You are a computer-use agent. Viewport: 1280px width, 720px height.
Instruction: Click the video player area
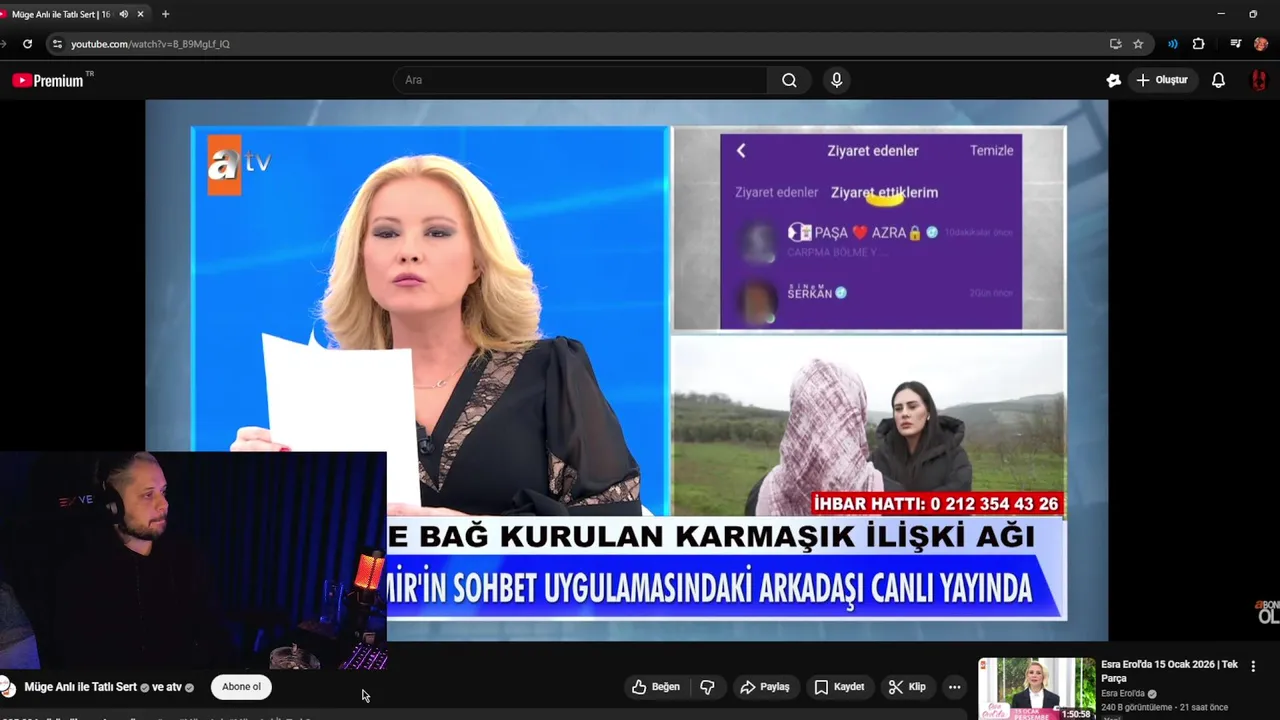(626, 370)
